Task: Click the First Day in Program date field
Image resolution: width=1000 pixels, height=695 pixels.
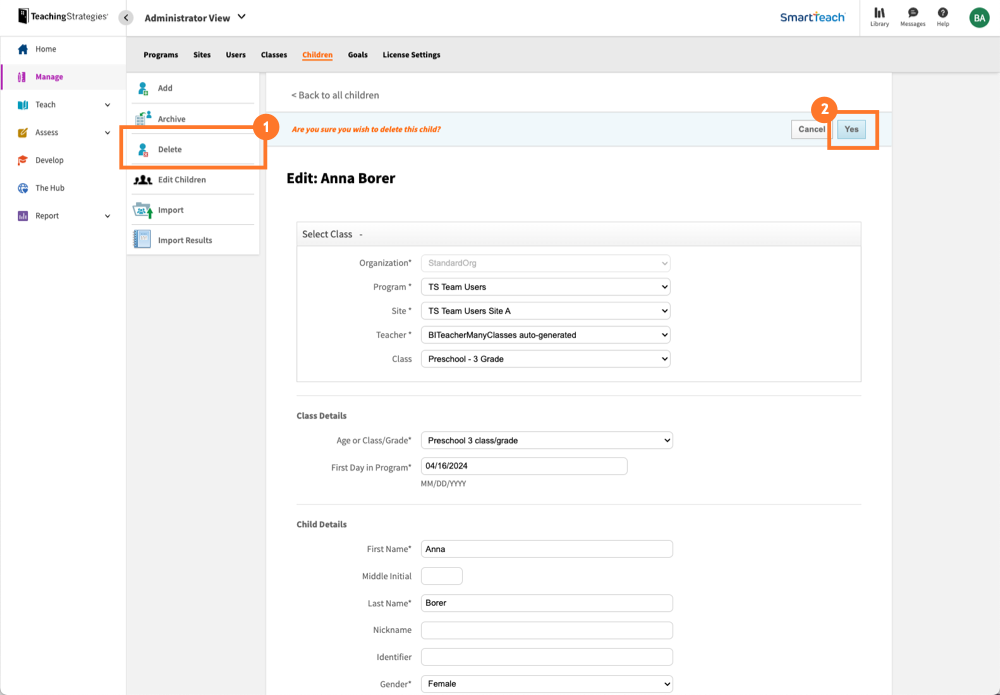Action: [x=524, y=465]
